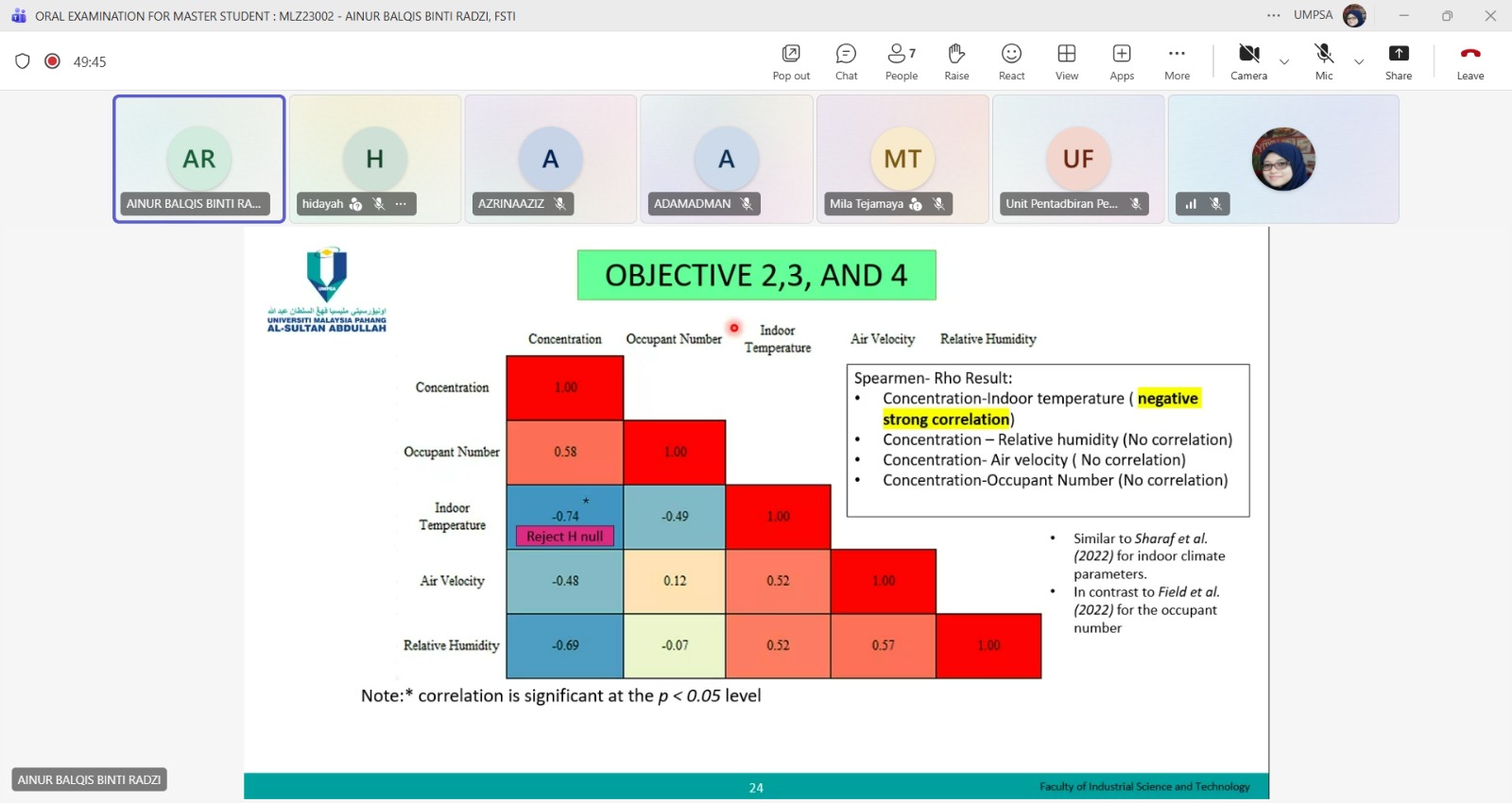Unmute the Mic
This screenshot has height=803, width=1512.
[x=1324, y=61]
